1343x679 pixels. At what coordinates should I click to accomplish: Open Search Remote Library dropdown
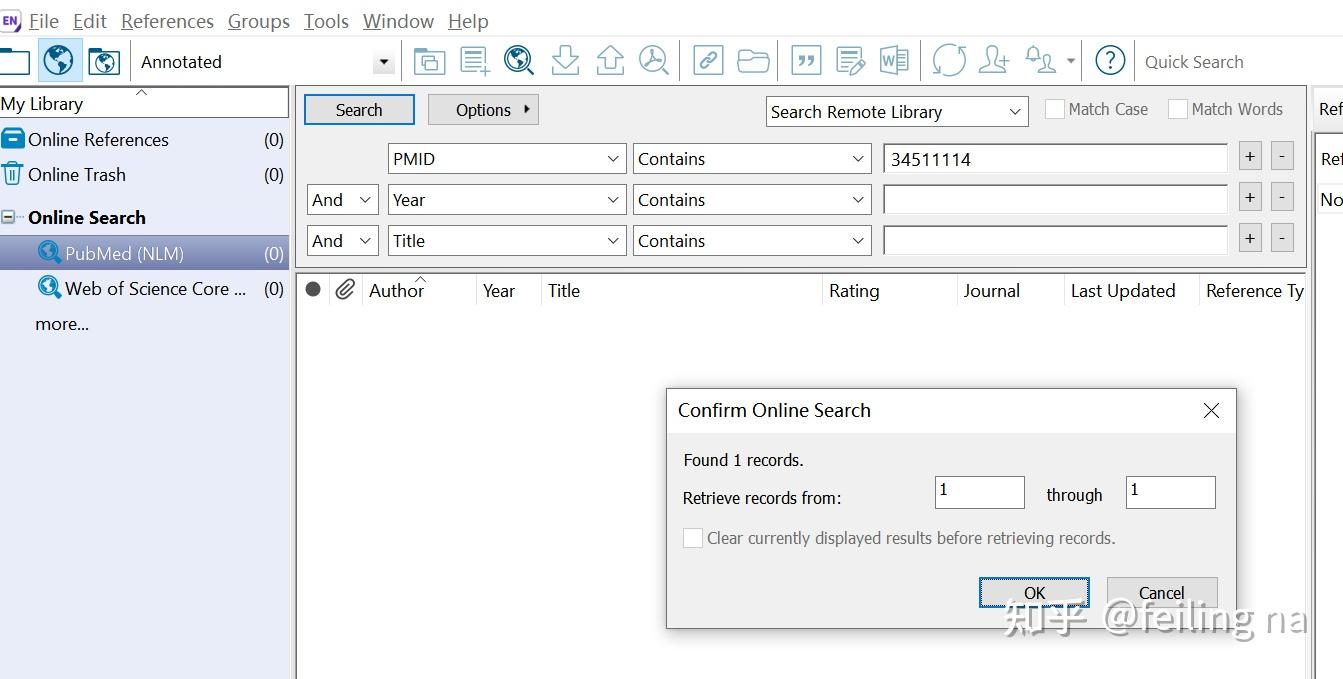[x=897, y=112]
